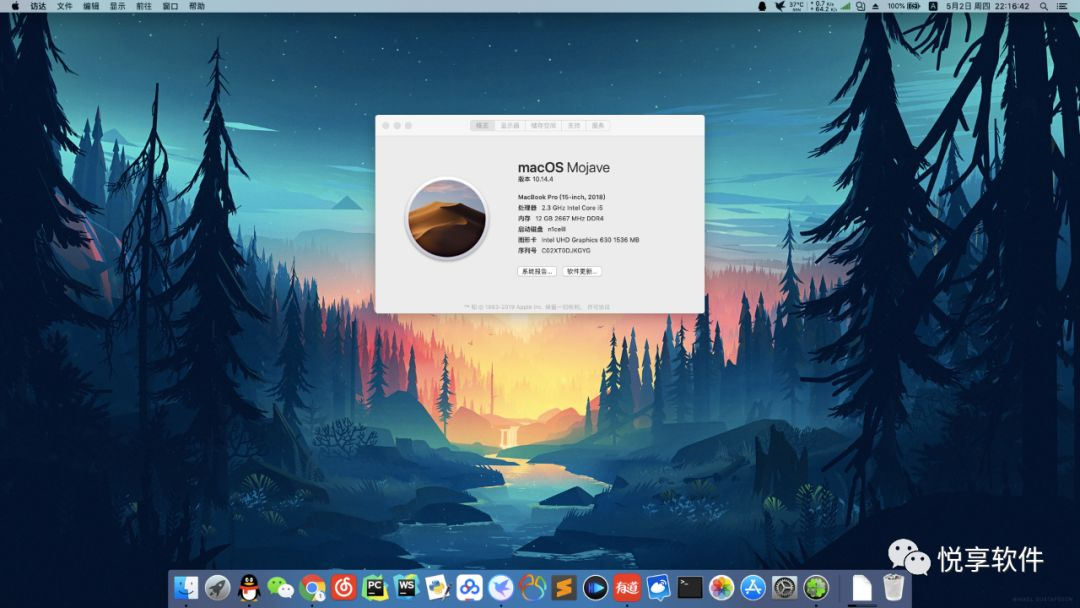Click the eject icon in menu bar

[875, 6]
